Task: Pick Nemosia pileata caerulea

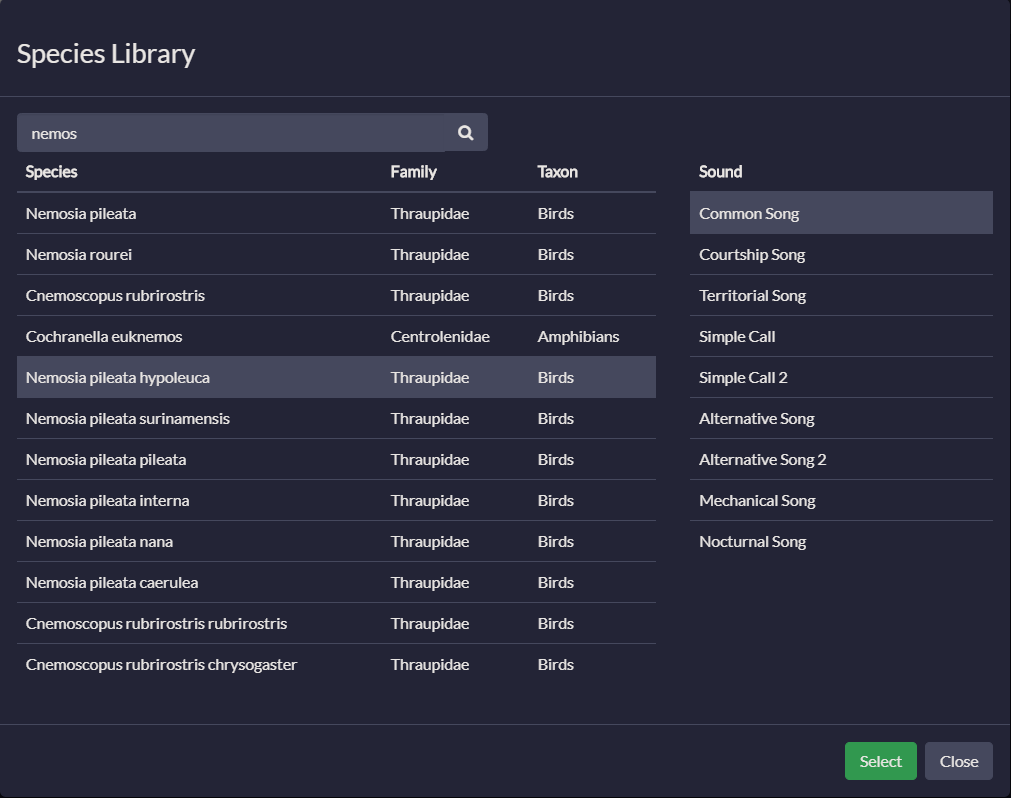Action: click(336, 582)
